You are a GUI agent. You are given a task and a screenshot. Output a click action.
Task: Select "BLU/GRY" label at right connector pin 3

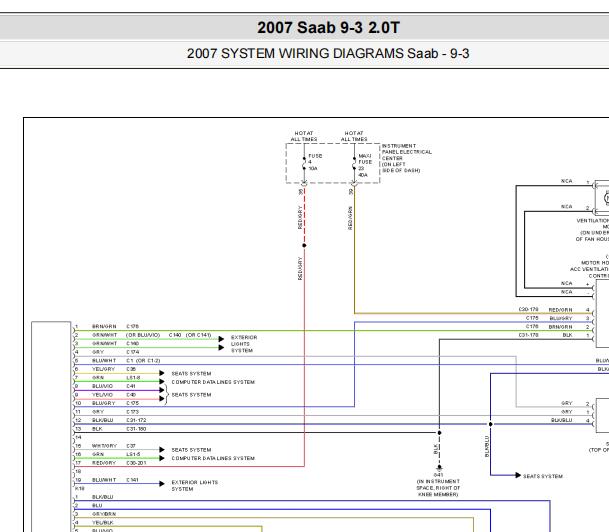pyautogui.click(x=561, y=318)
